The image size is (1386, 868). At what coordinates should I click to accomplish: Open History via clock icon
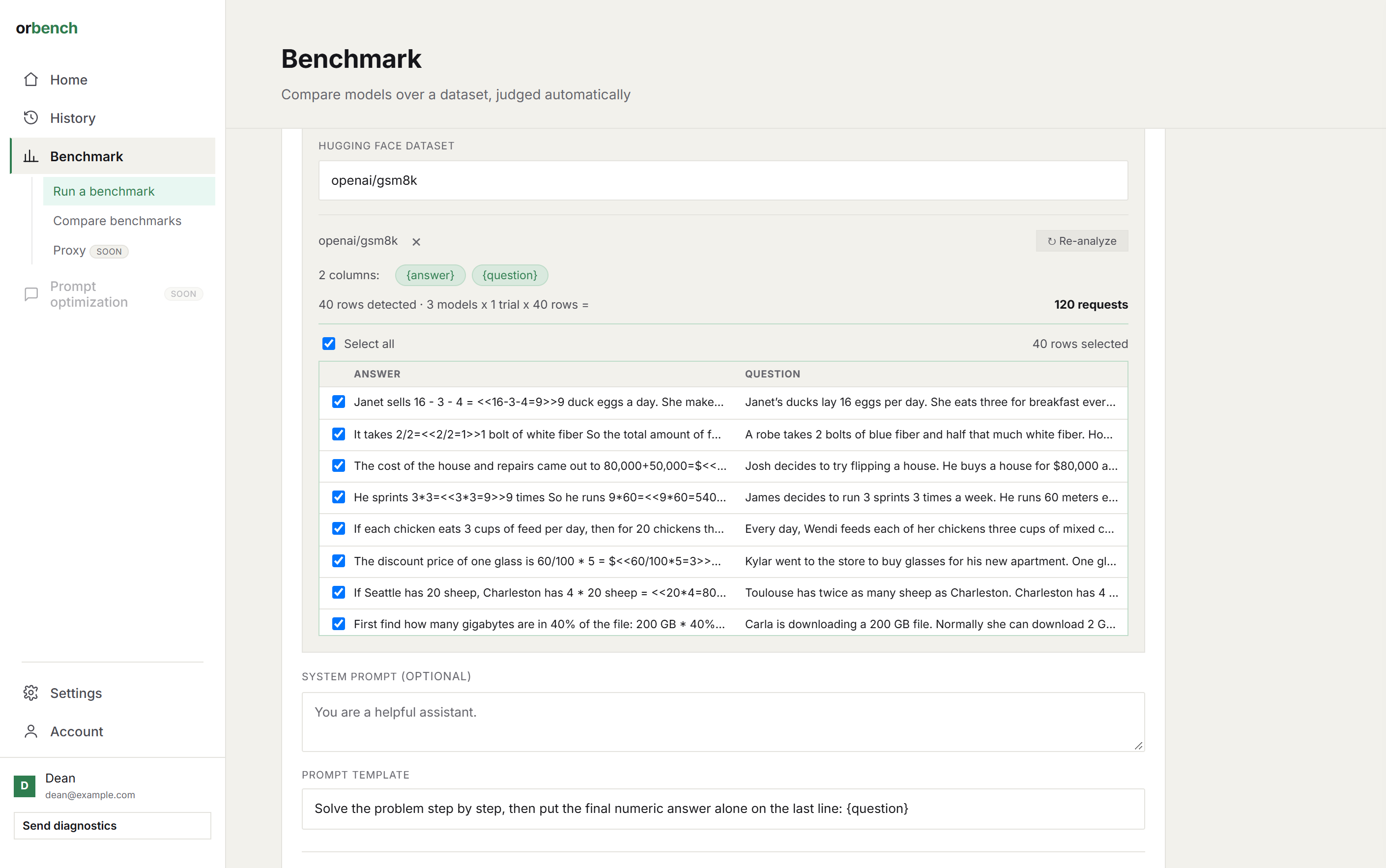click(31, 117)
